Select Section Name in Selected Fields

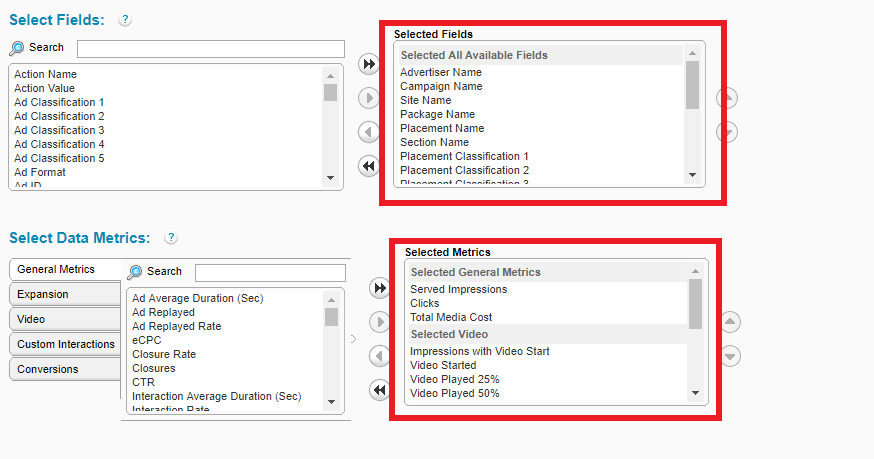coord(434,142)
